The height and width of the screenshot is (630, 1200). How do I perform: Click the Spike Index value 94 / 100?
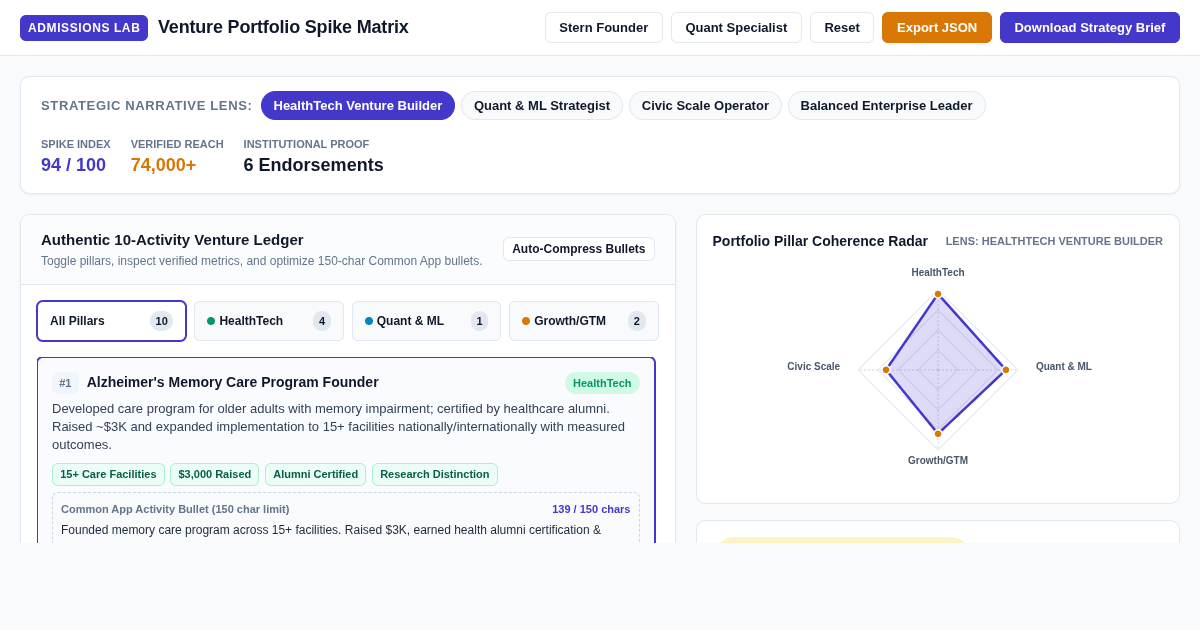[x=73, y=165]
